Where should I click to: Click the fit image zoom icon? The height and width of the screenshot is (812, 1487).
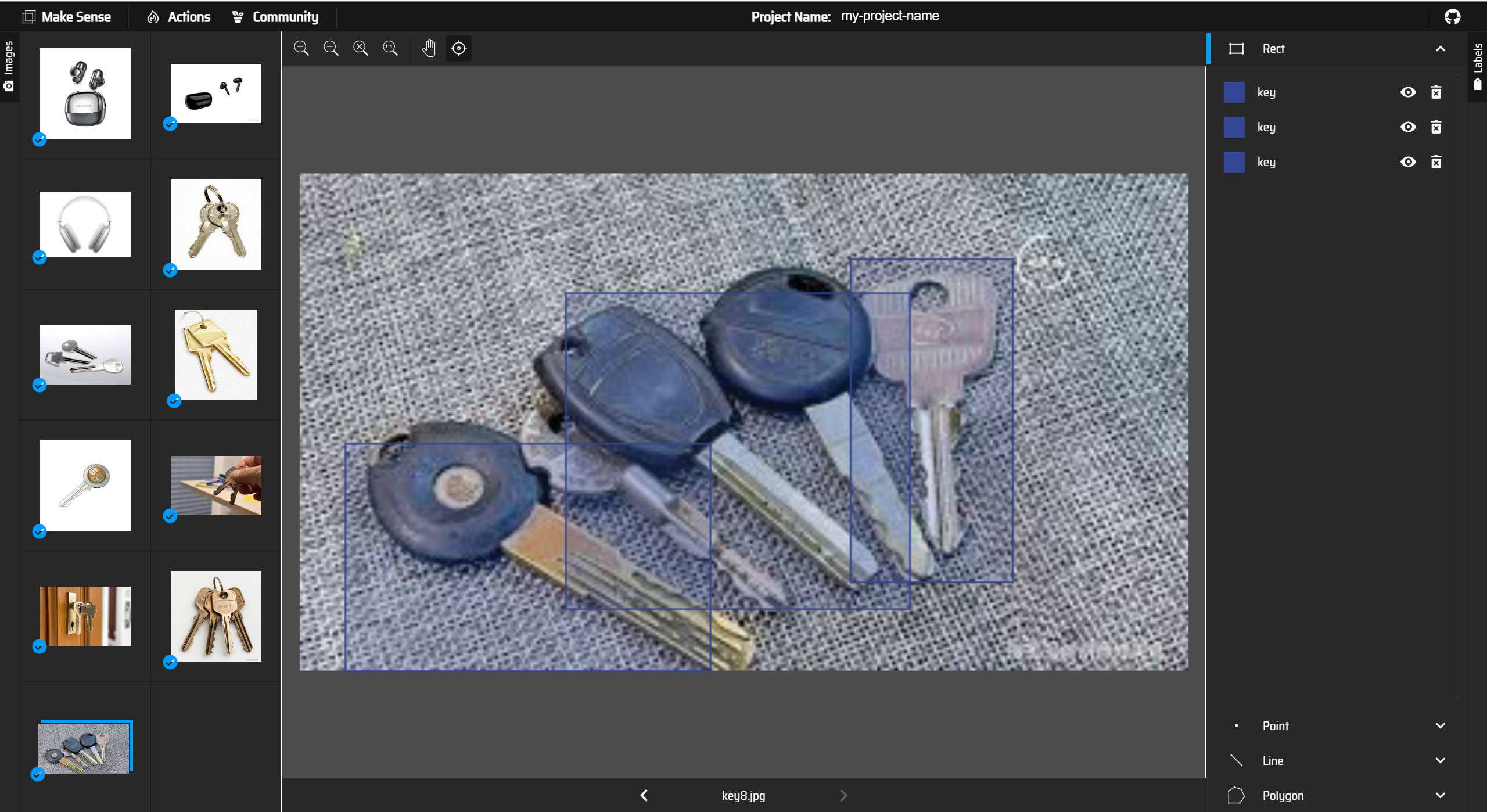361,48
